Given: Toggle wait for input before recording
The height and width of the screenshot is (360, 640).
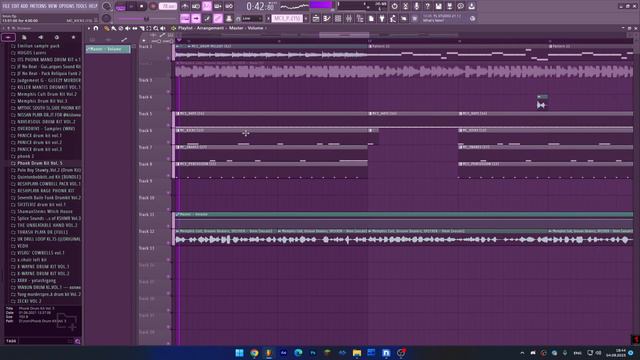Looking at the screenshot, I should 196,6.
